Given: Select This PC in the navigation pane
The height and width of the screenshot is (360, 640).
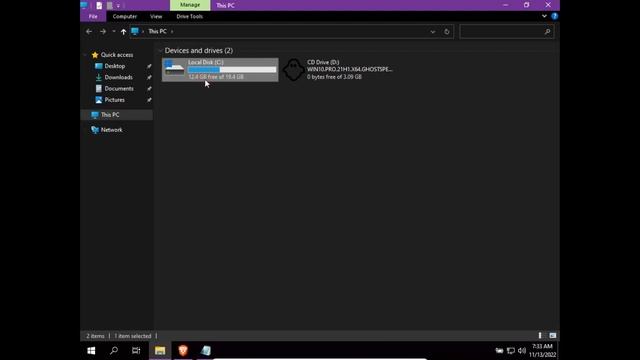Looking at the screenshot, I should [x=110, y=115].
